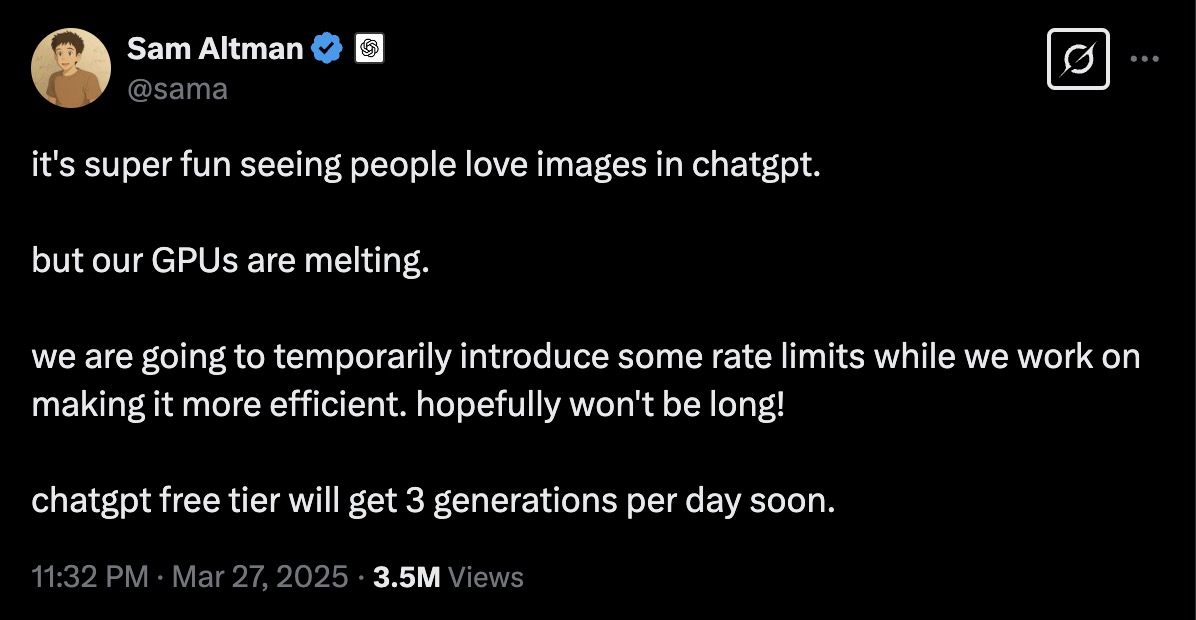Click the Sam Altman display name
Viewport: 1196px width, 620px height.
215,49
